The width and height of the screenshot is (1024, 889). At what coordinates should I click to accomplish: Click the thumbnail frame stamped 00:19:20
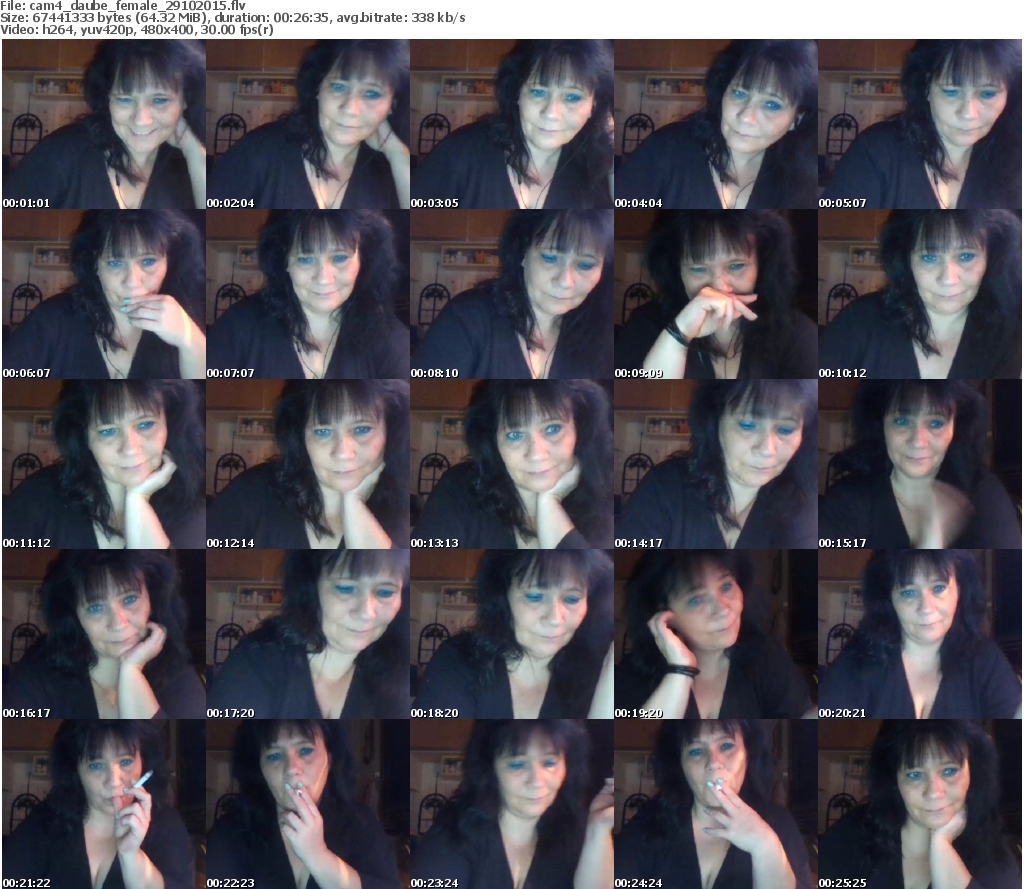pyautogui.click(x=716, y=634)
